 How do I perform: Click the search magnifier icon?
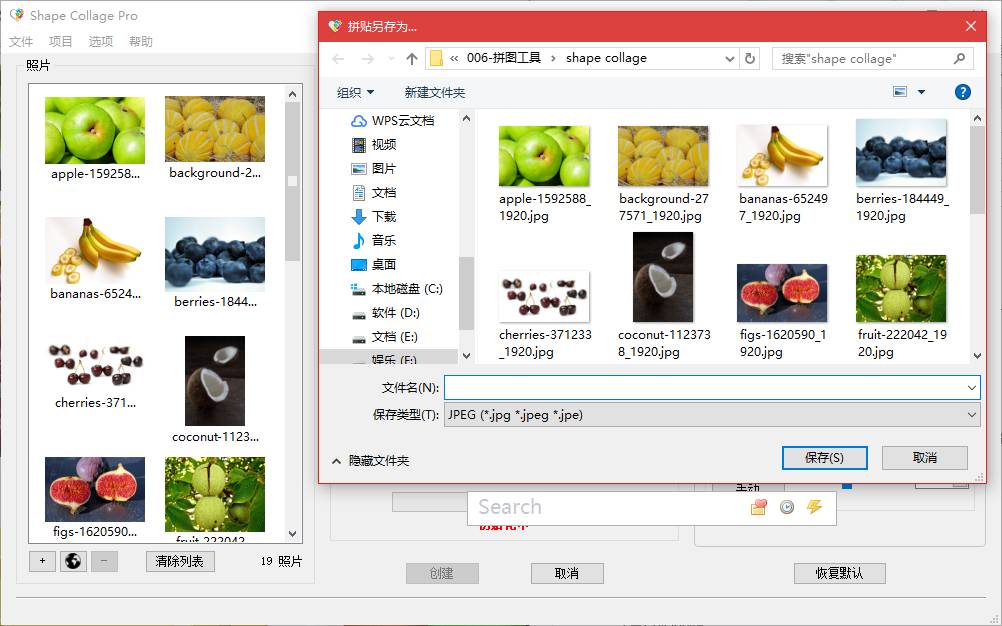(959, 58)
